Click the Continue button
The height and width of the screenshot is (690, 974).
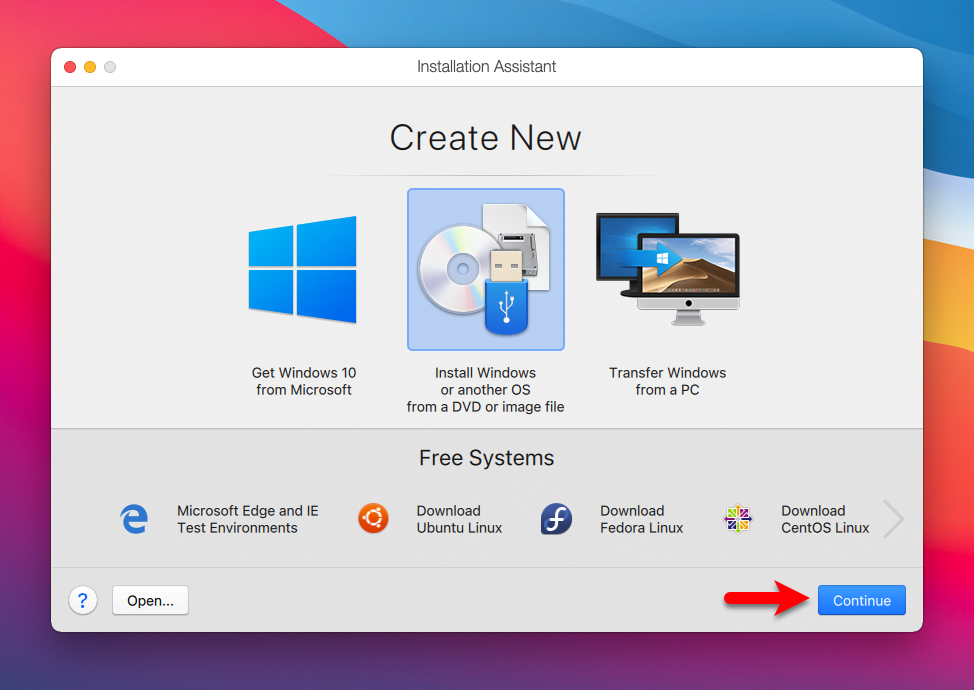click(x=862, y=601)
